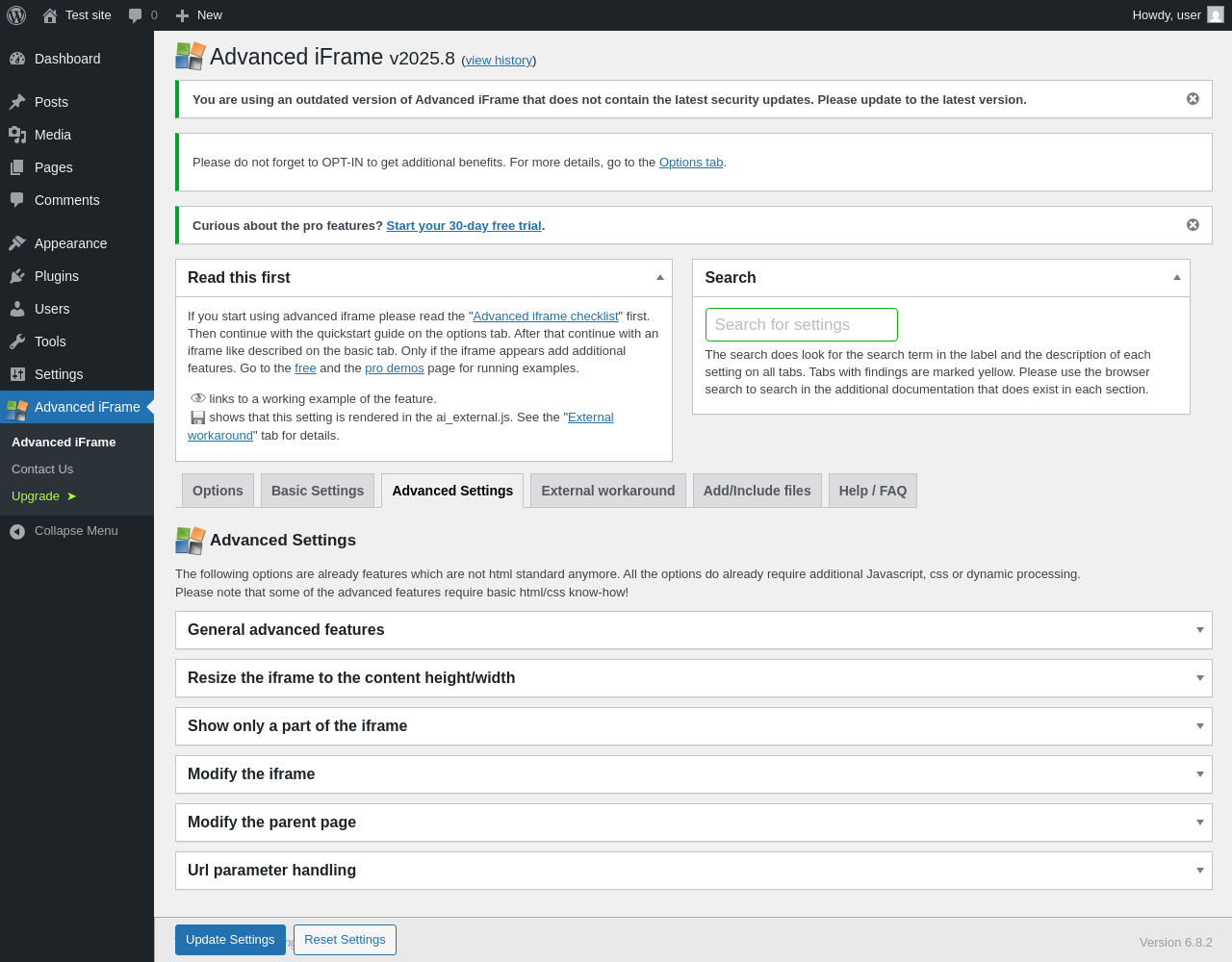Click the Comments bubble icon in sidebar
1232x962 pixels.
17,200
